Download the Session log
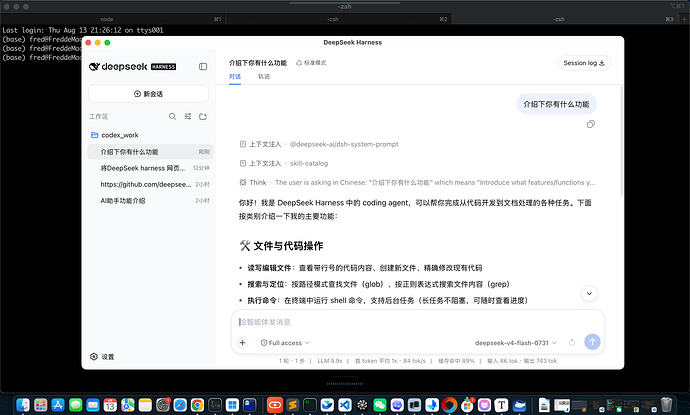 (584, 63)
